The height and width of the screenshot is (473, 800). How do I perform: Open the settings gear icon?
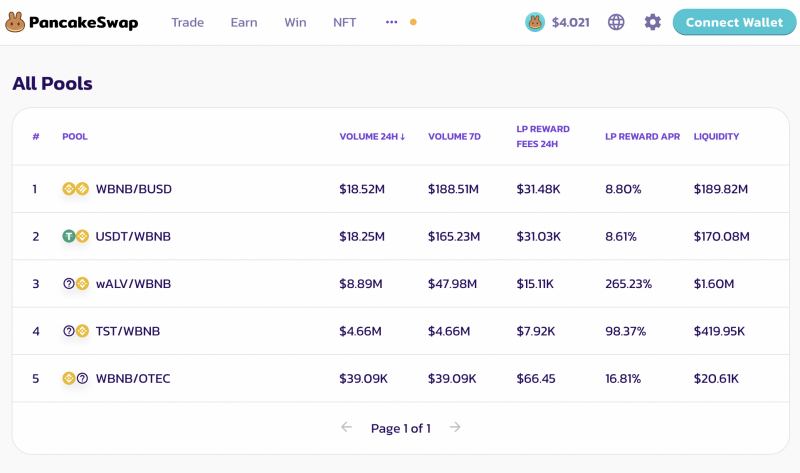pyautogui.click(x=653, y=22)
